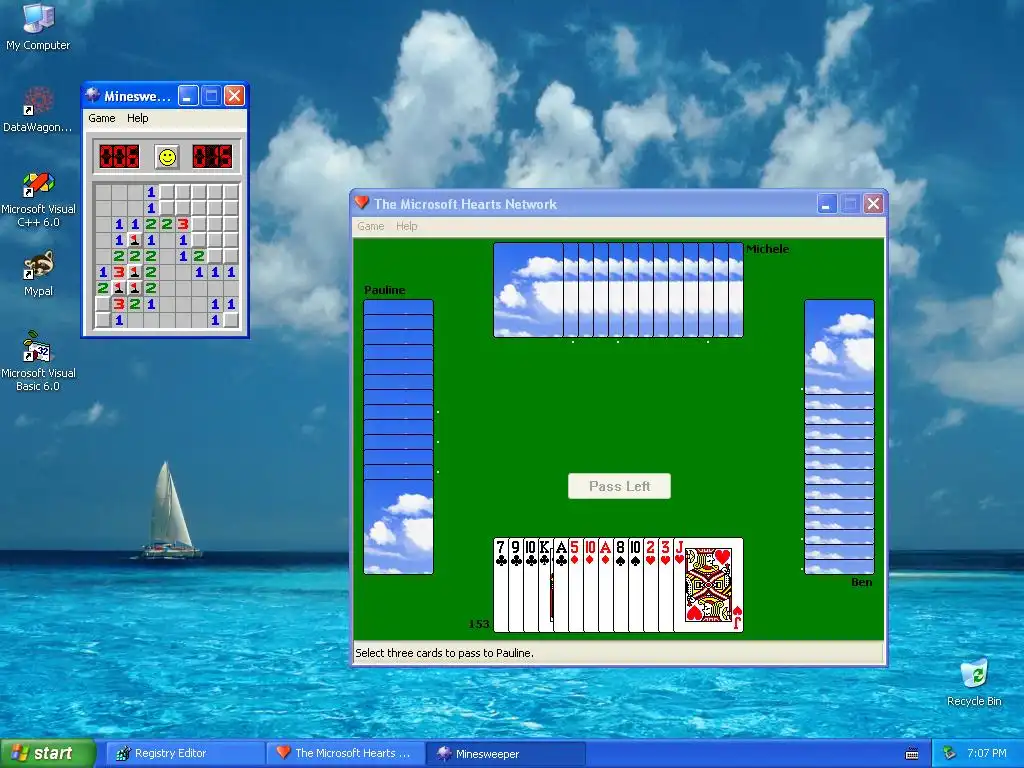The image size is (1024, 768).
Task: Select the Jack of hearts card
Action: click(x=709, y=584)
